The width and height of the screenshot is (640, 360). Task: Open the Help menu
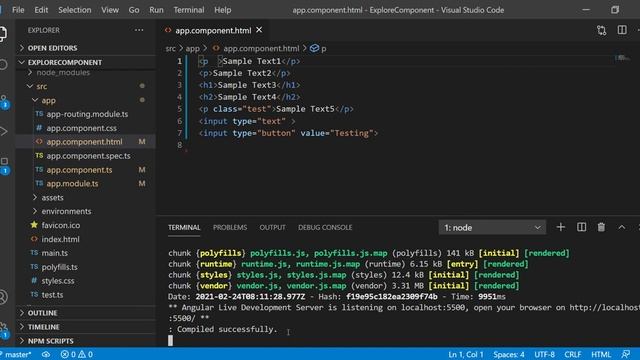click(x=222, y=10)
